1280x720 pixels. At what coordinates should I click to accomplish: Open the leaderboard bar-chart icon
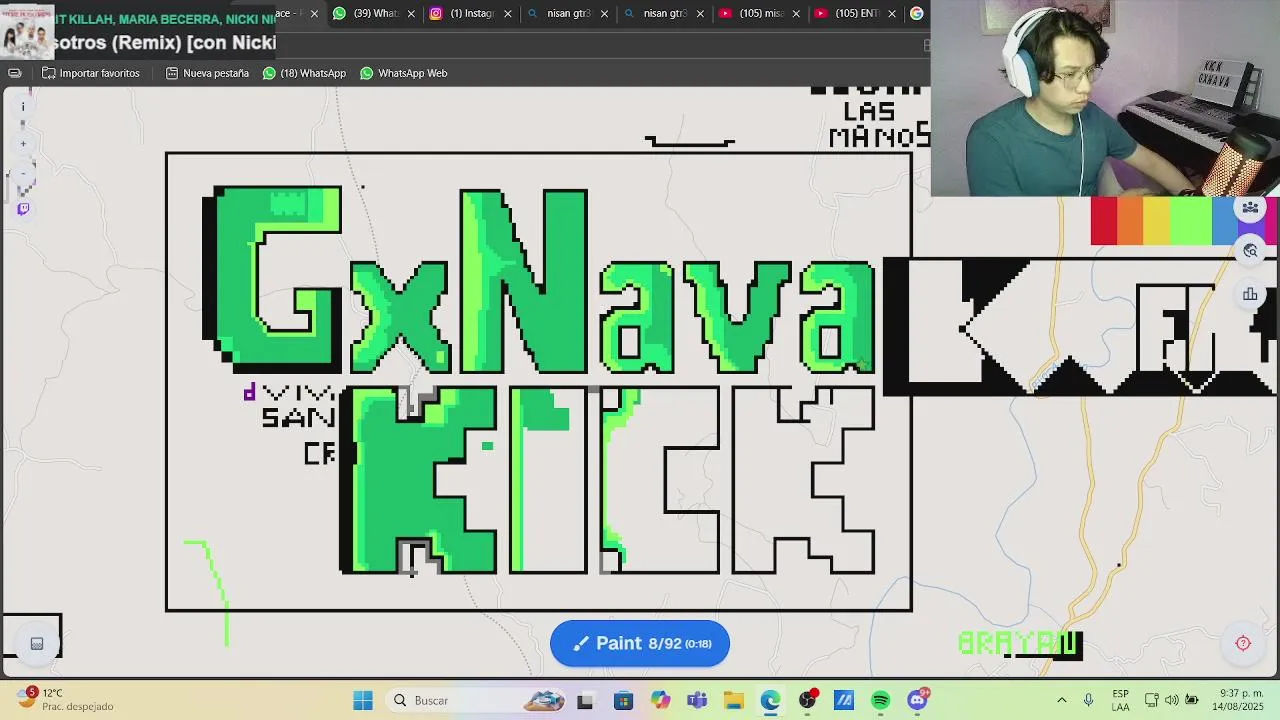pyautogui.click(x=1250, y=294)
